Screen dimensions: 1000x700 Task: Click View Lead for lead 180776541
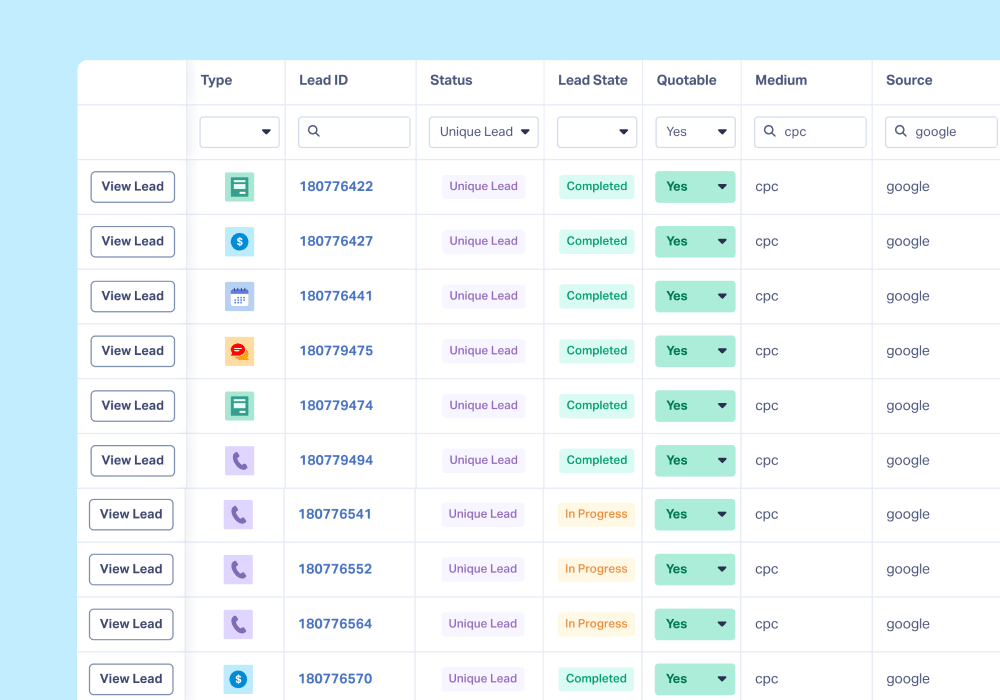[x=131, y=514]
